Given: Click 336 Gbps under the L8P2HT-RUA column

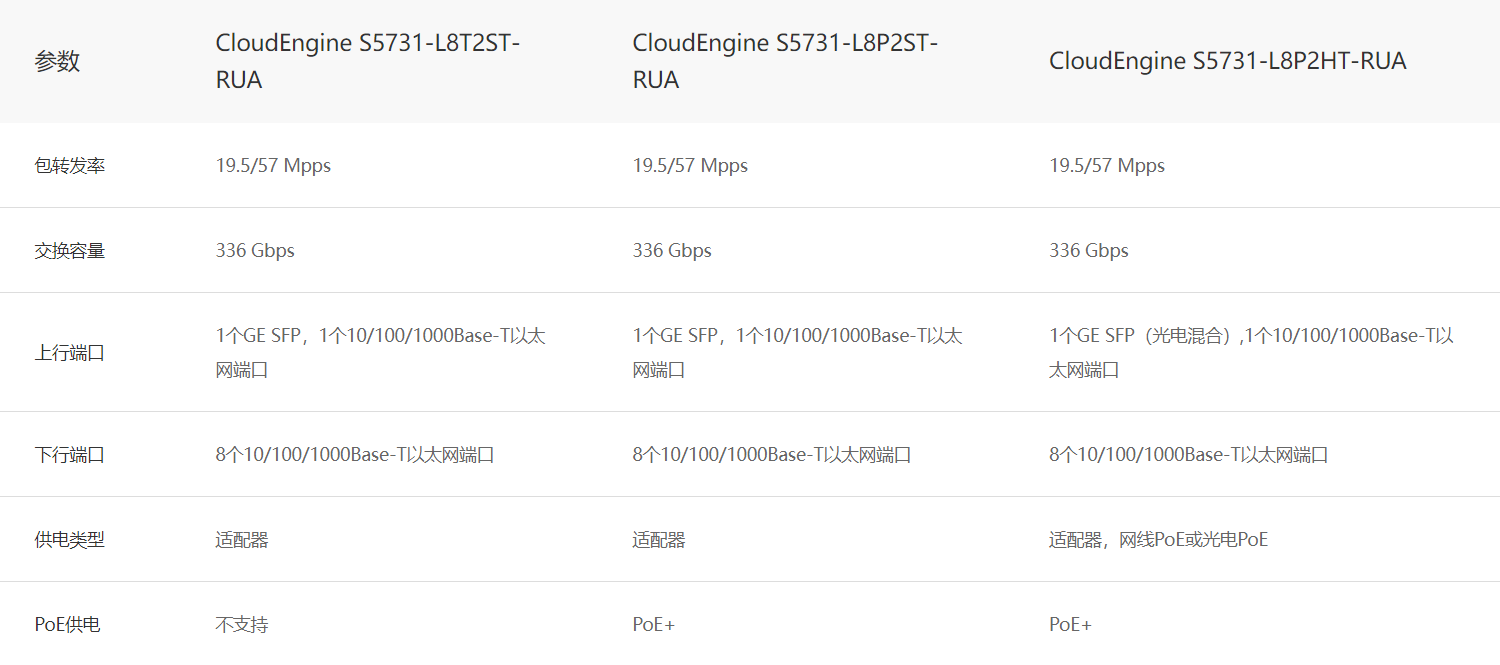Looking at the screenshot, I should 1088,251.
